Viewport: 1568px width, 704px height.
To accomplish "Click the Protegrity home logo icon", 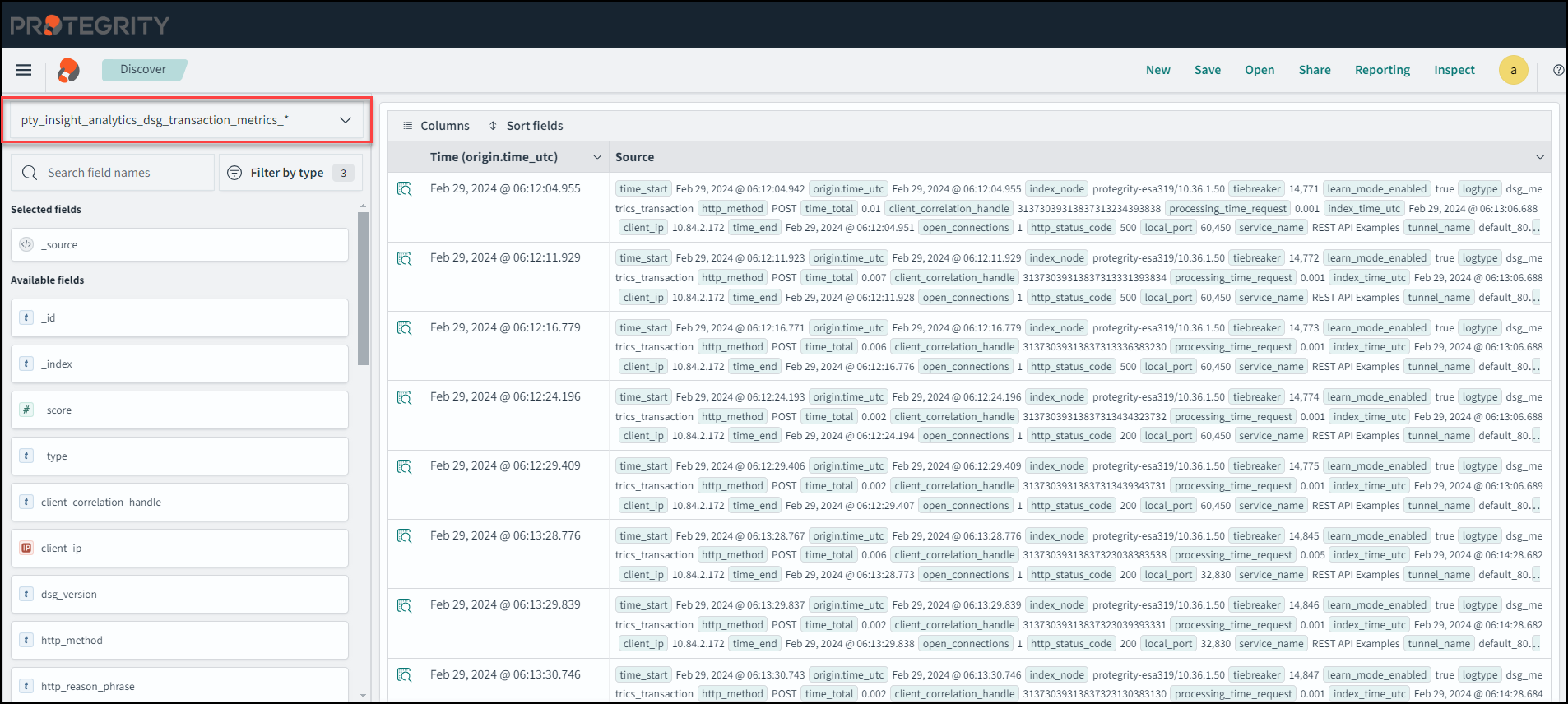I will [x=68, y=70].
